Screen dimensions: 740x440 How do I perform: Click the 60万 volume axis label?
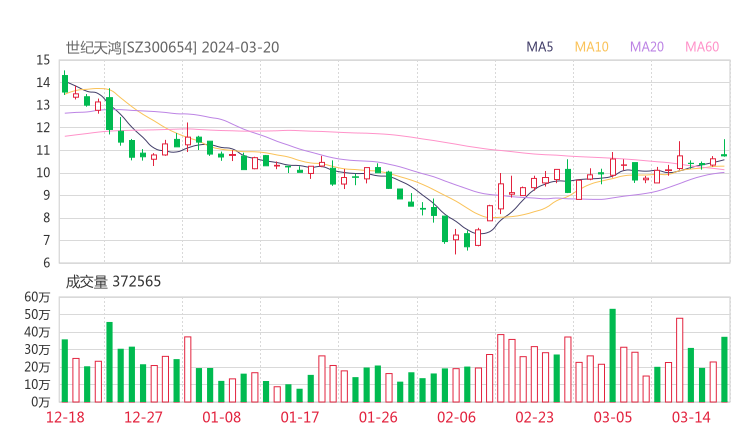[x=37, y=298]
